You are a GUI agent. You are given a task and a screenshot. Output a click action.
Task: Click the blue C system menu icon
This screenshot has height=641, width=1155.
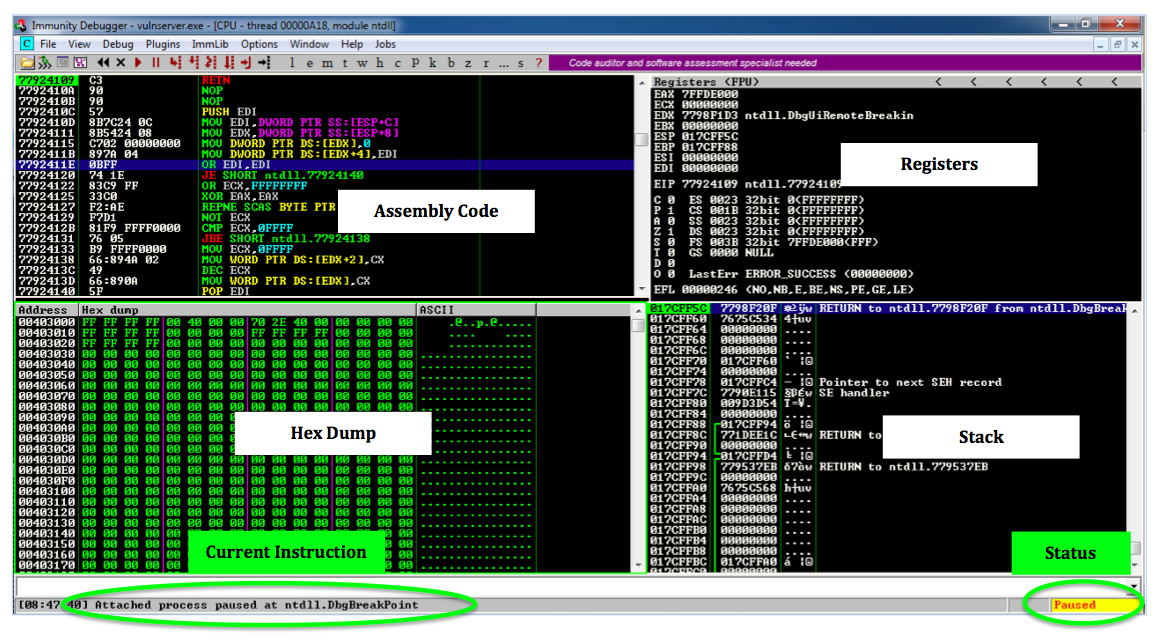tap(27, 43)
